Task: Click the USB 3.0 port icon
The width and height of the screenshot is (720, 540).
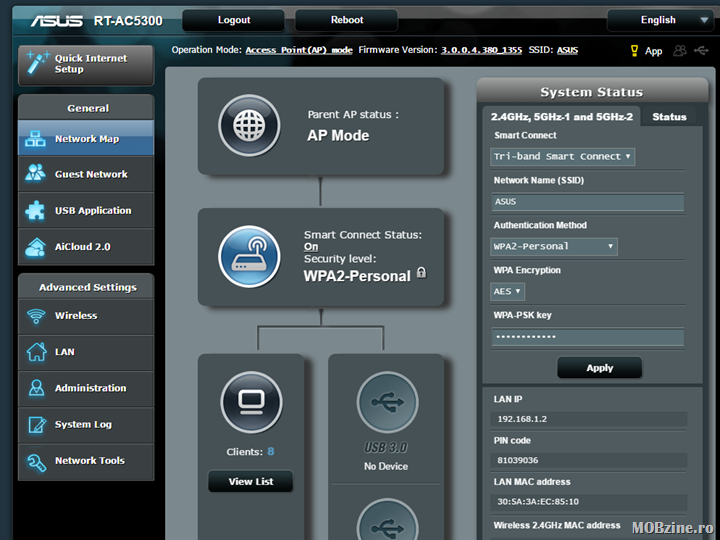Action: point(387,402)
